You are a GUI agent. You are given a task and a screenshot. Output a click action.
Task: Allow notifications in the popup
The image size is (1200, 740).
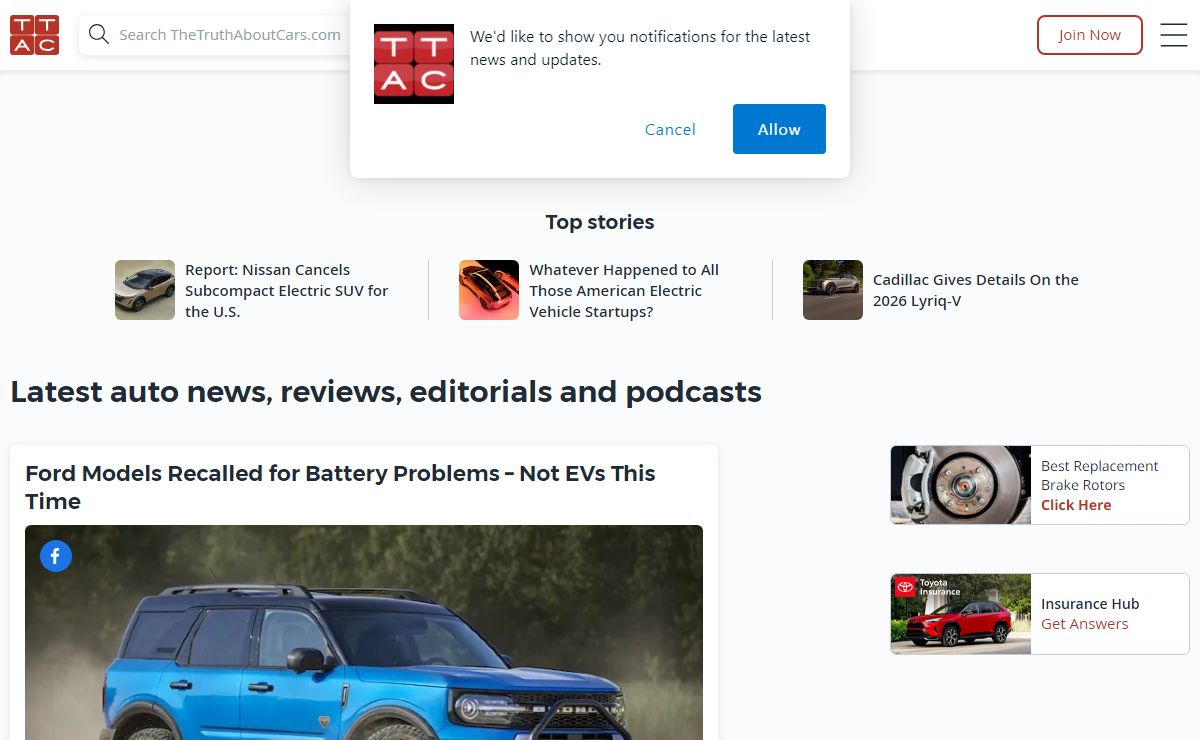pyautogui.click(x=779, y=129)
